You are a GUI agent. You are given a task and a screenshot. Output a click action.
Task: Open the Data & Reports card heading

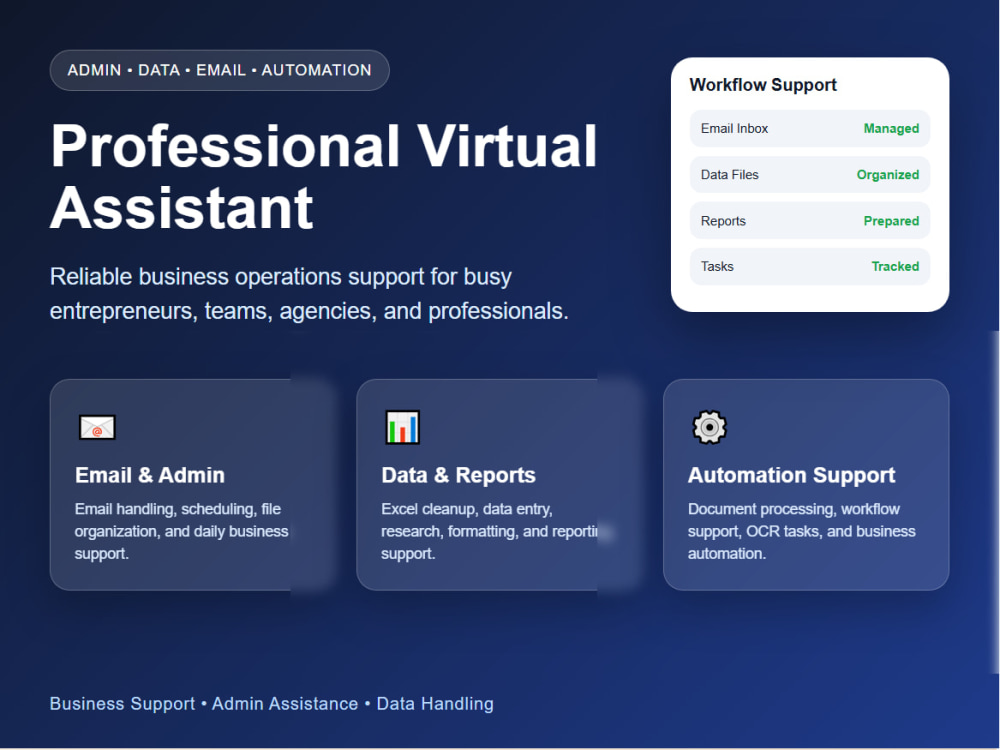click(x=458, y=475)
